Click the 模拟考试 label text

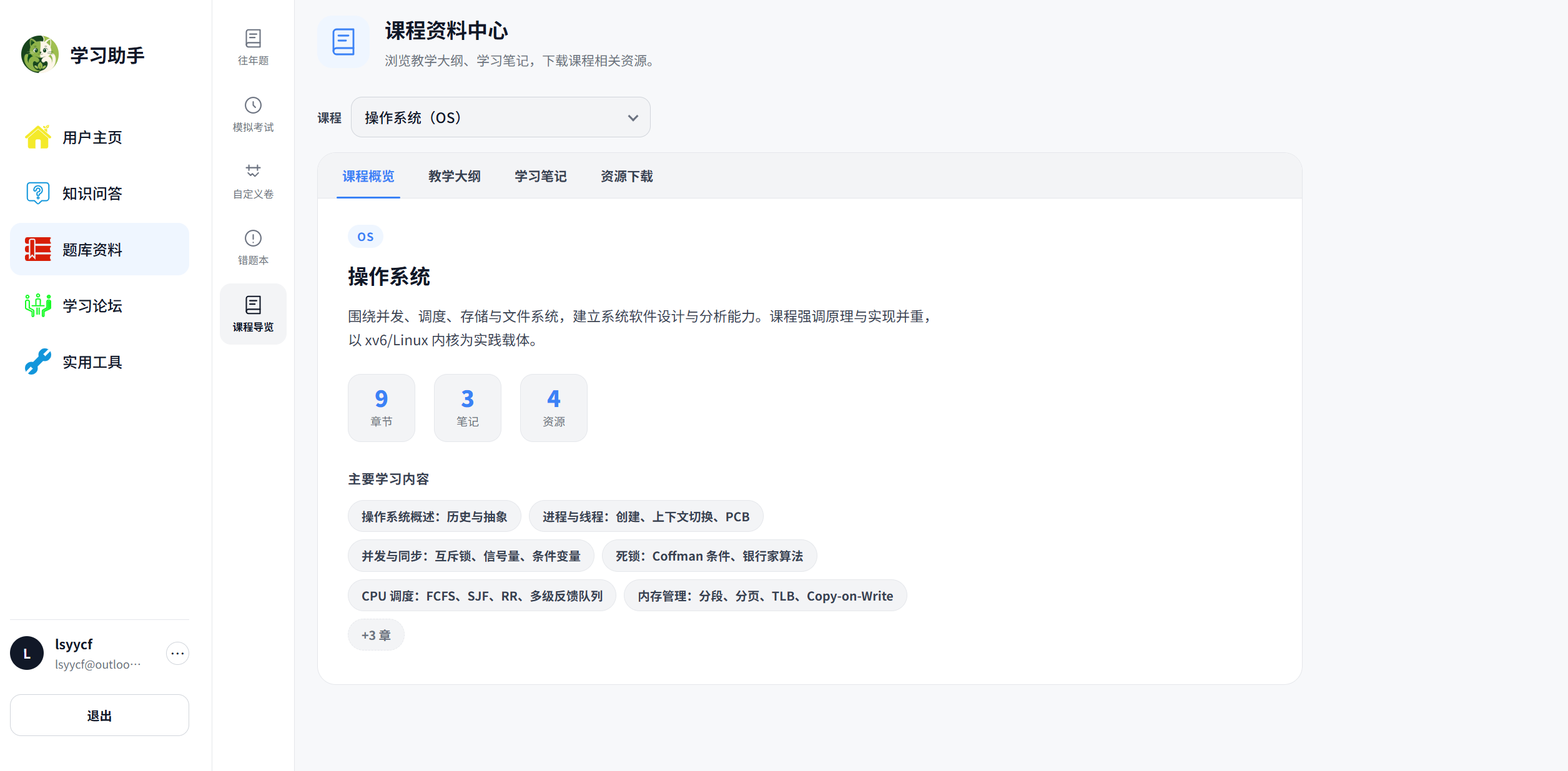coord(253,127)
